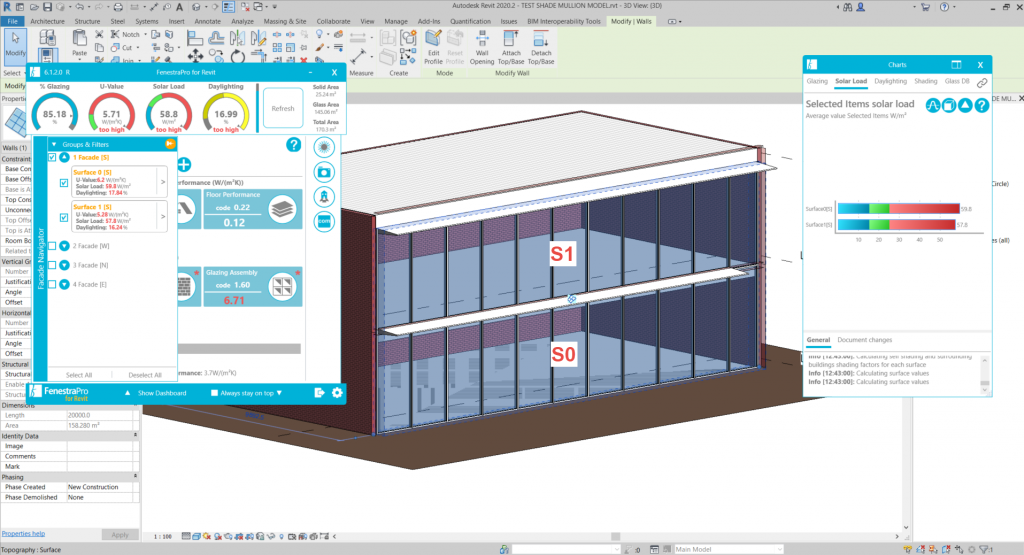Click the Glazing Assembly window icon
Image resolution: width=1024 pixels, height=555 pixels.
click(282, 287)
